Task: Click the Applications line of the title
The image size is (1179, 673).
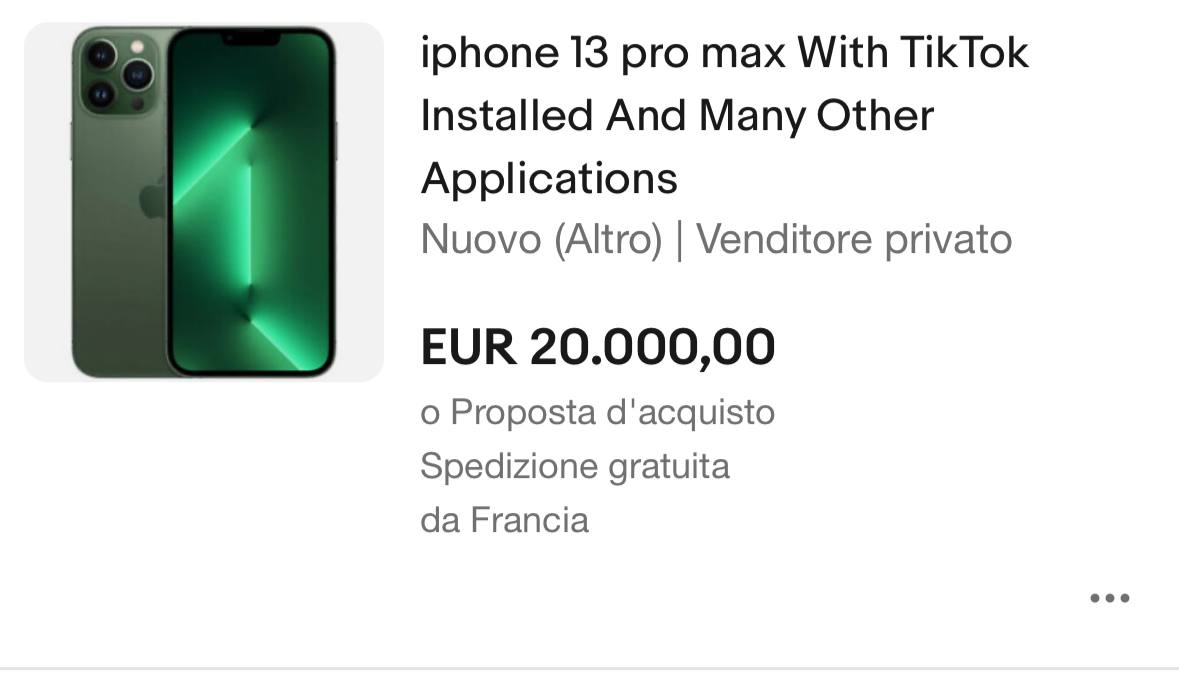Action: [549, 179]
